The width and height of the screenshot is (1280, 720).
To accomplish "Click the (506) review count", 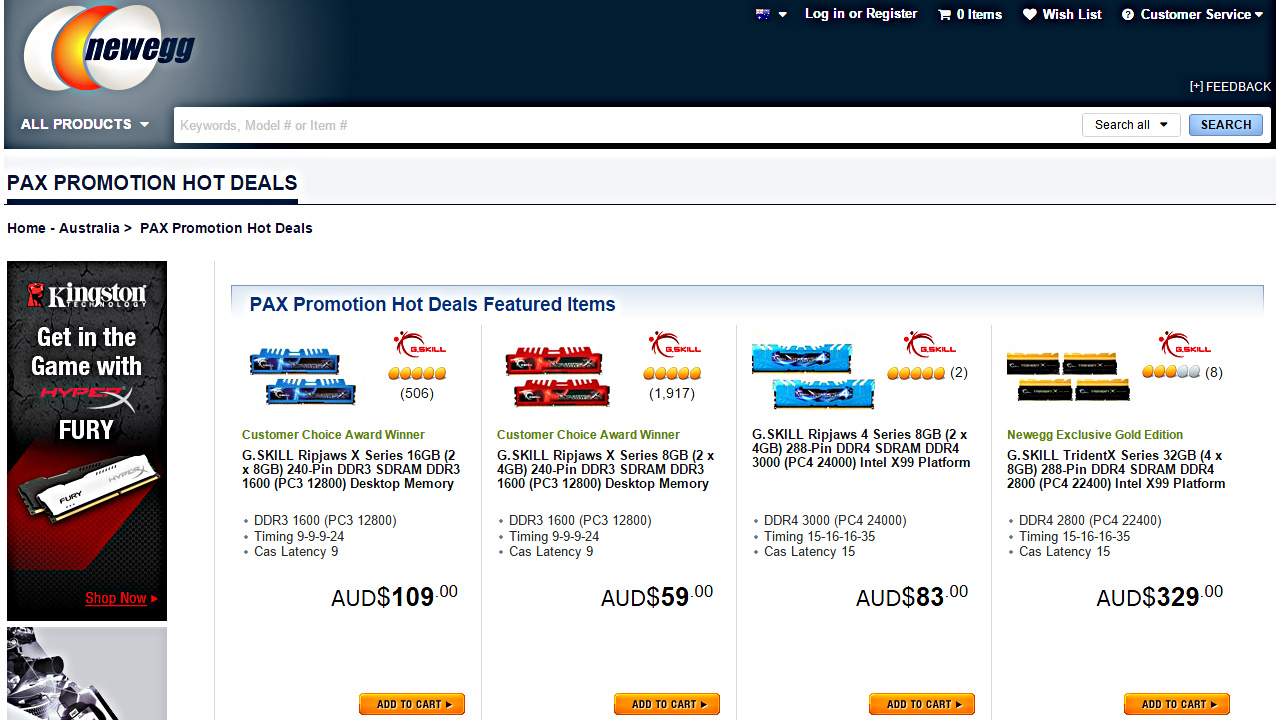I will [417, 394].
